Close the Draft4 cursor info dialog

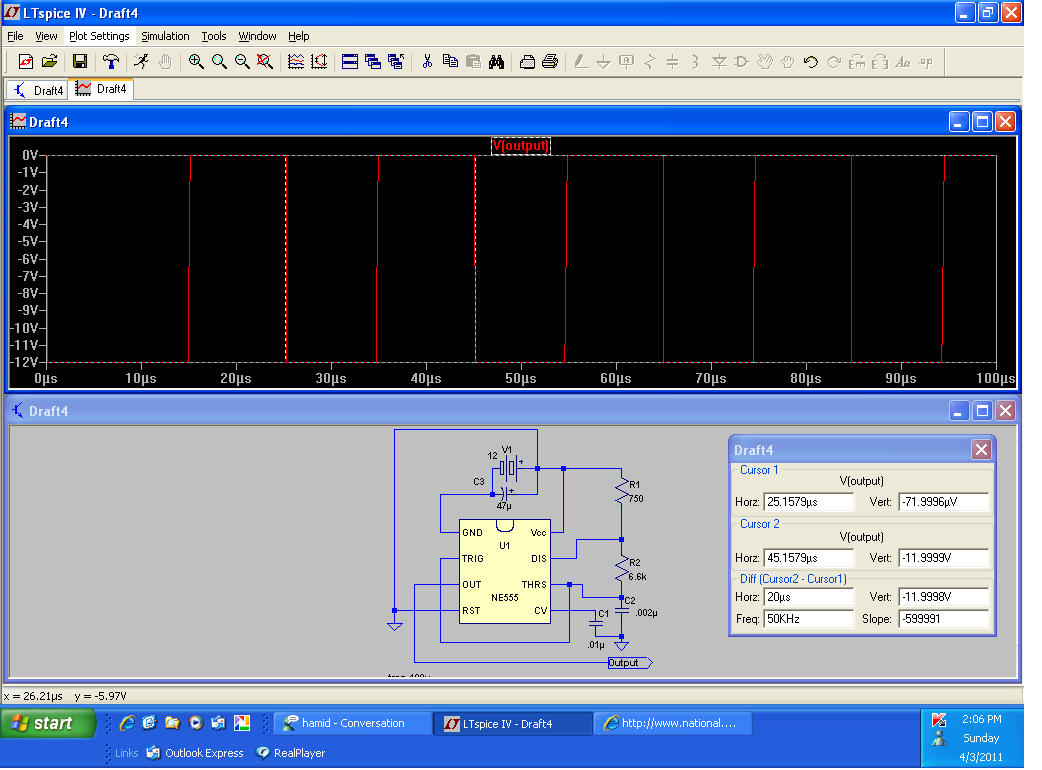(x=982, y=450)
